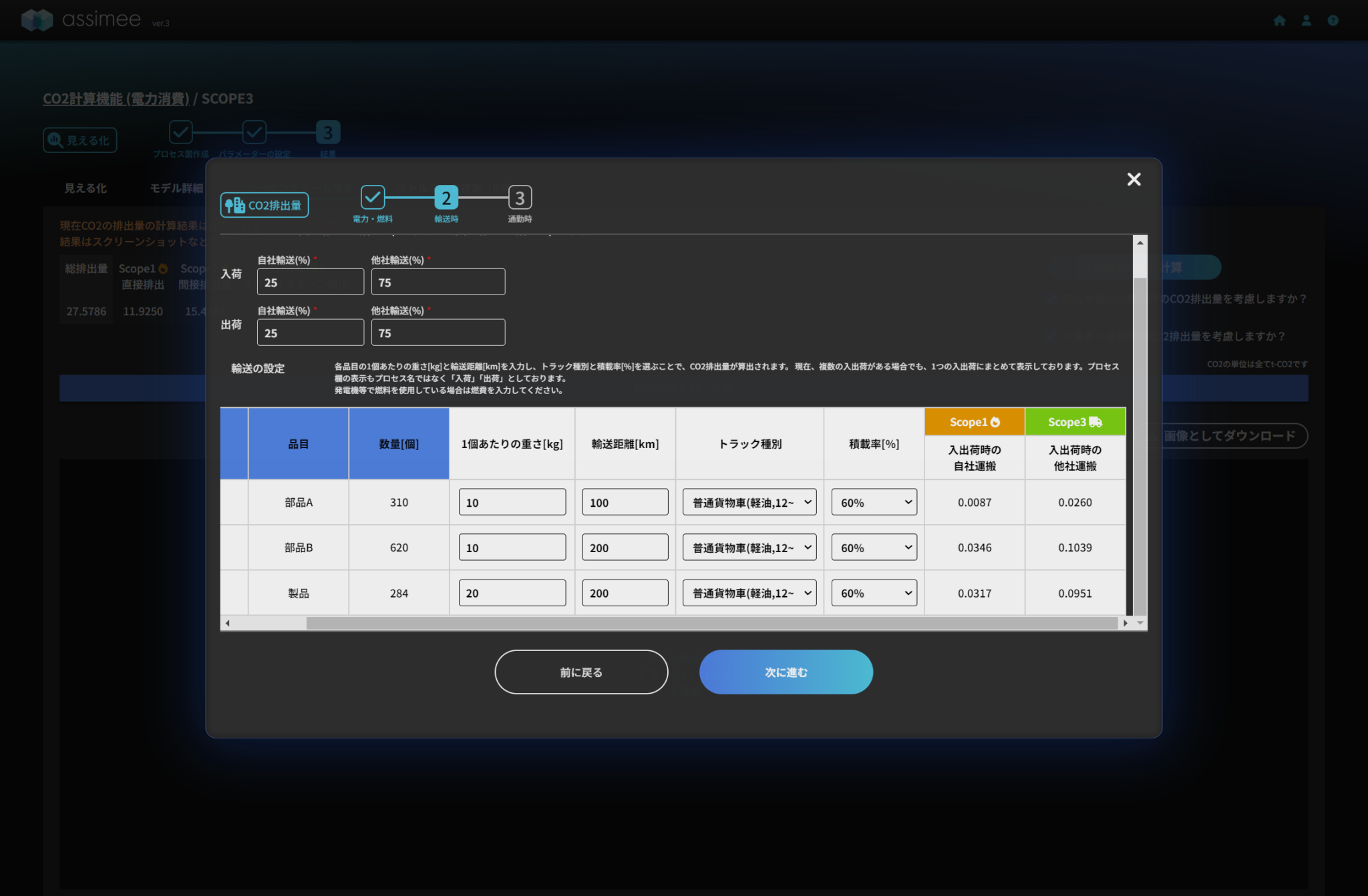The width and height of the screenshot is (1368, 896).
Task: Jump to step 3 通勤時 indicator
Action: [x=520, y=198]
